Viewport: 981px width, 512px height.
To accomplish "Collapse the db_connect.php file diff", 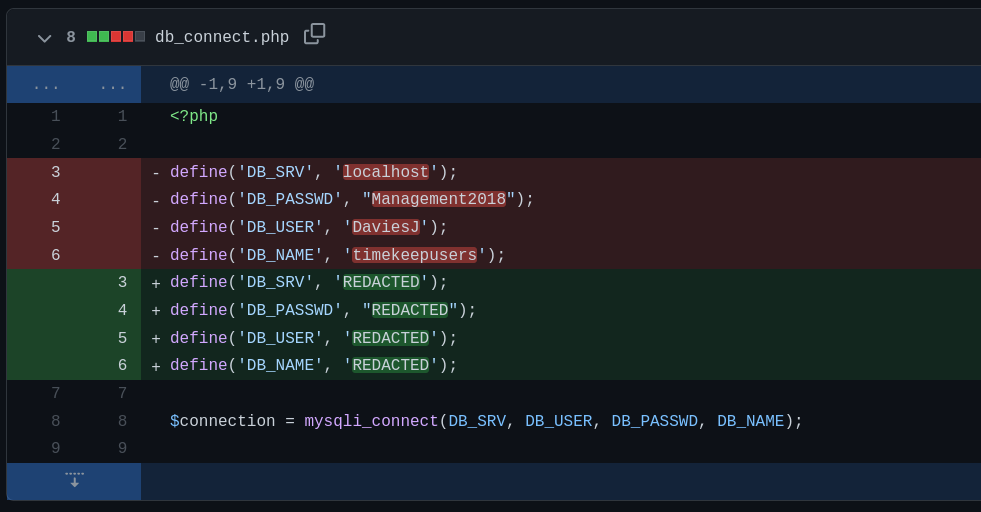I will point(44,38).
